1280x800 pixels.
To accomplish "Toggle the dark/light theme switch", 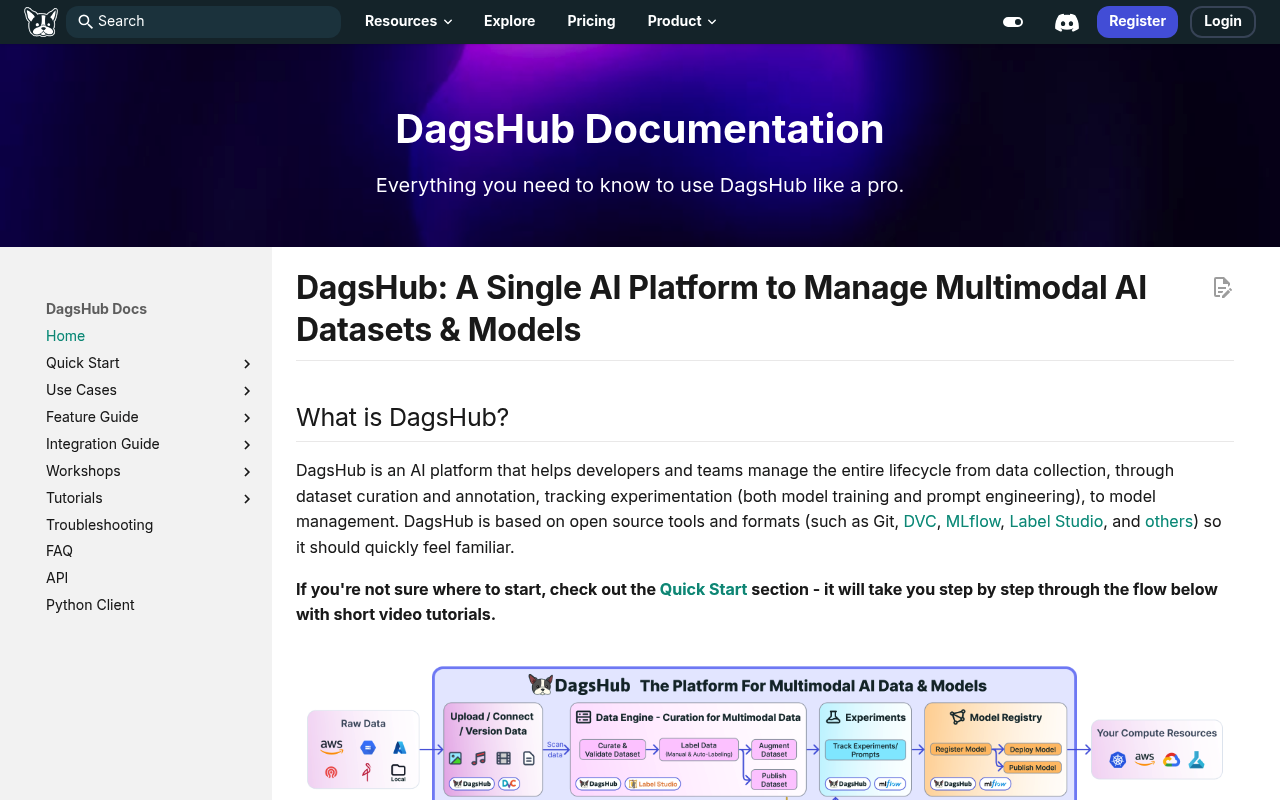I will 1013,22.
